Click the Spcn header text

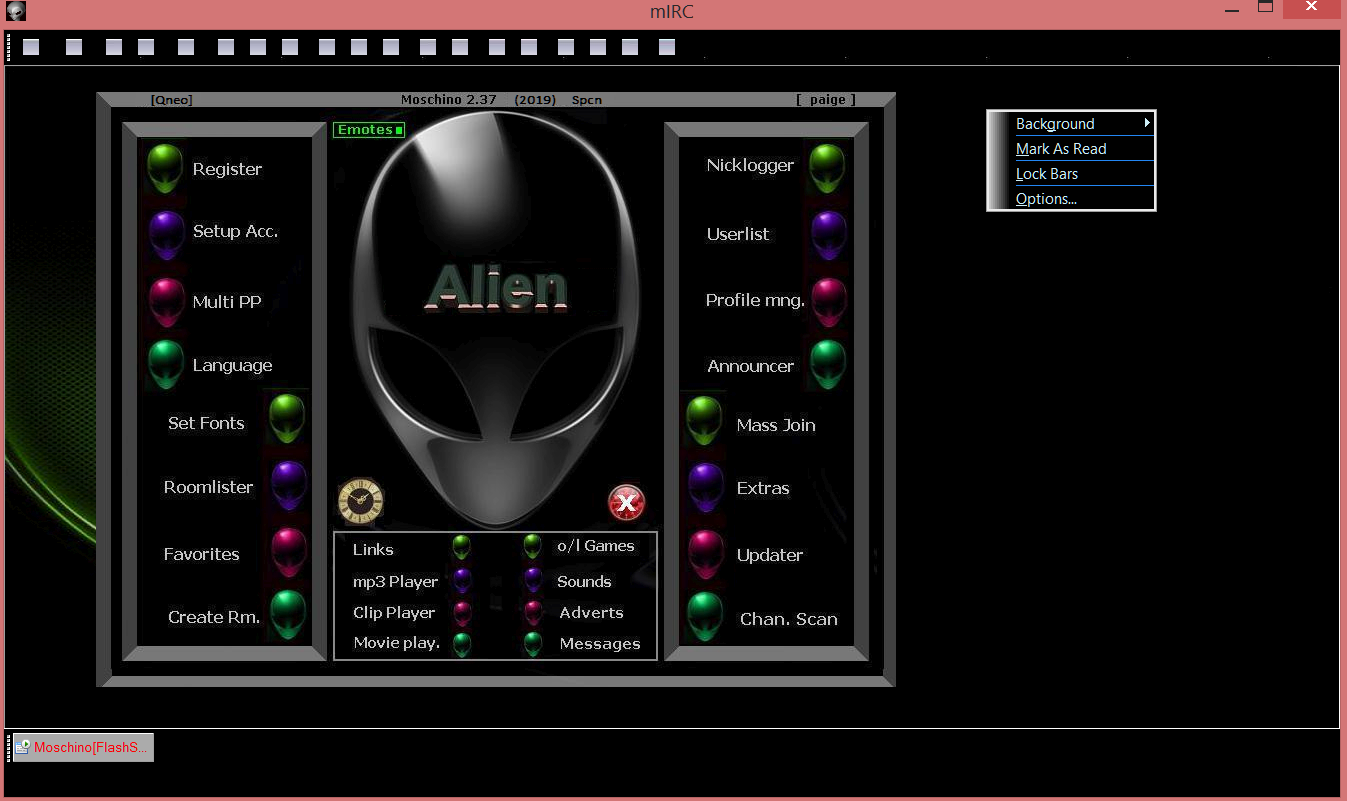click(587, 100)
